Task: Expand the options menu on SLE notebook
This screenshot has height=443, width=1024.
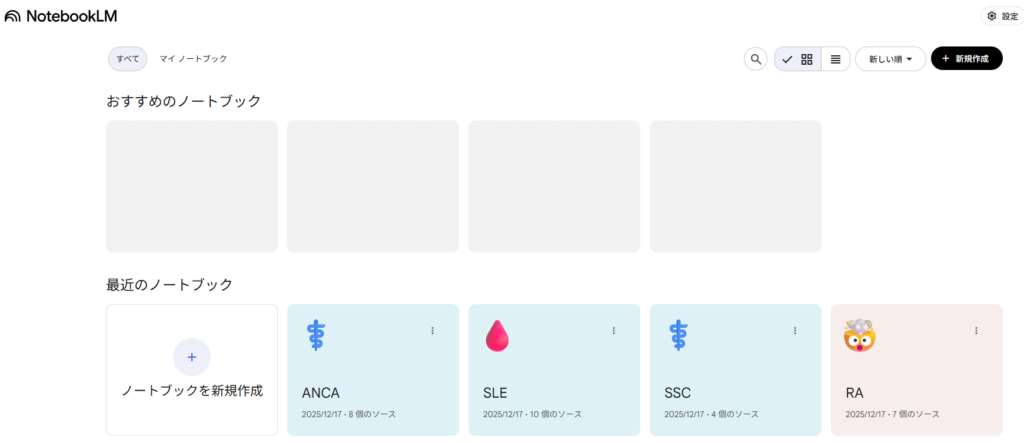Action: click(614, 330)
